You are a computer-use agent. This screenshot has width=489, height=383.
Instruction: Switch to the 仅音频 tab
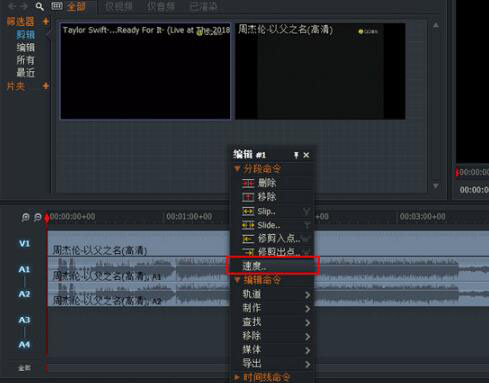tap(161, 7)
